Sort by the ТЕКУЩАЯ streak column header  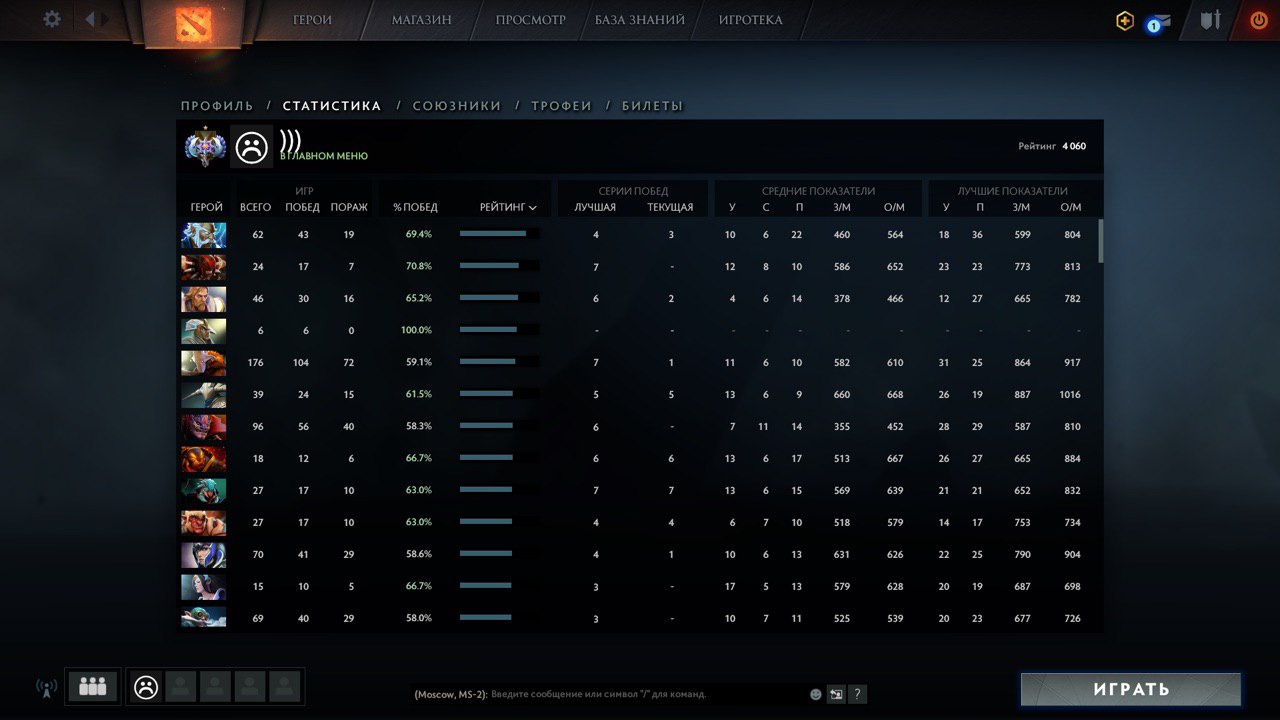pos(670,208)
